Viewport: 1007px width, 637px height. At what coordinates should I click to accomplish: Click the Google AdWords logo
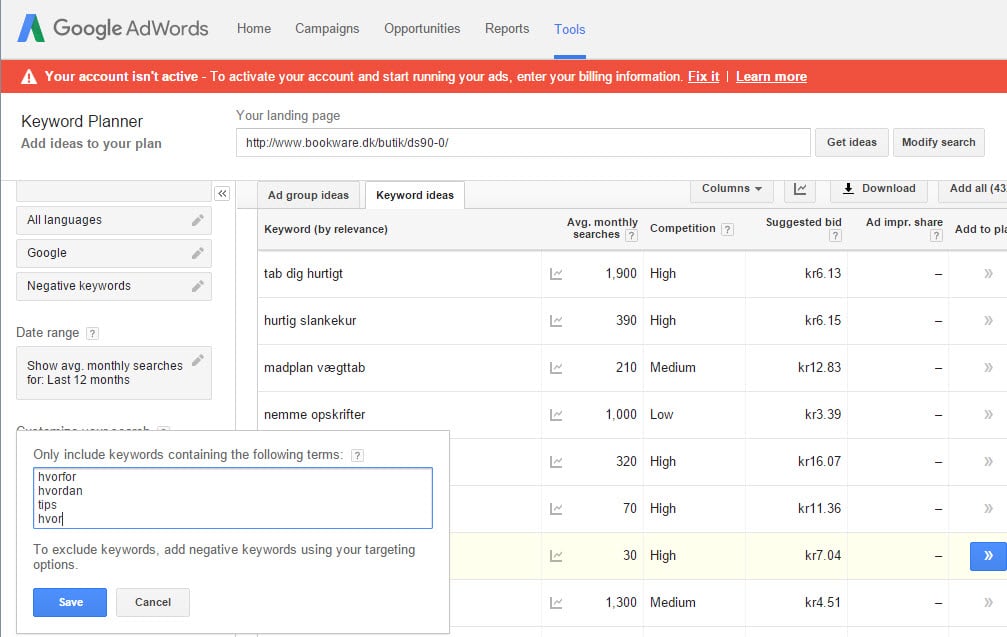pyautogui.click(x=113, y=28)
